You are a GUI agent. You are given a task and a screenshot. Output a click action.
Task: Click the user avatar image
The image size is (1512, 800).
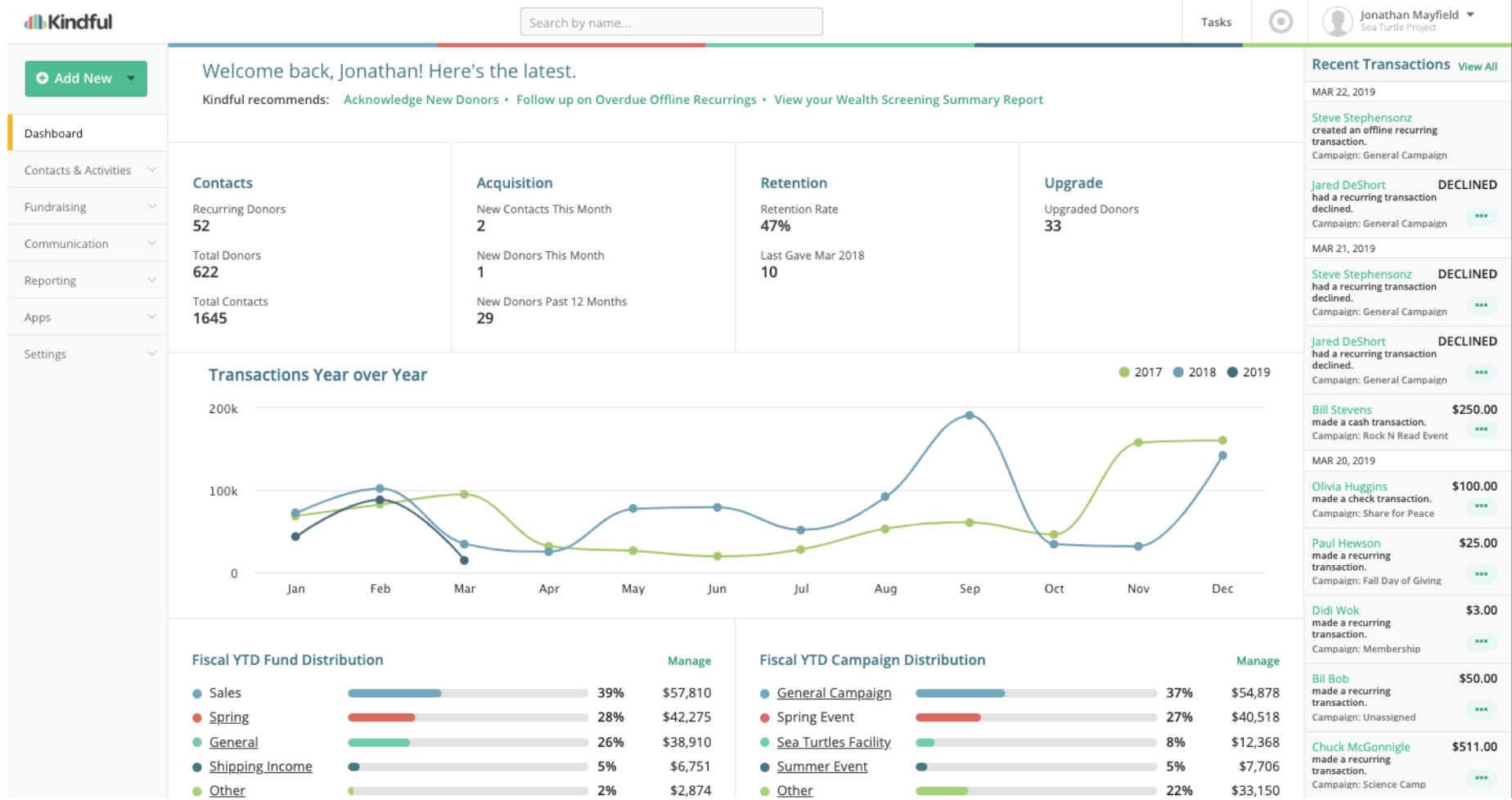[1337, 21]
